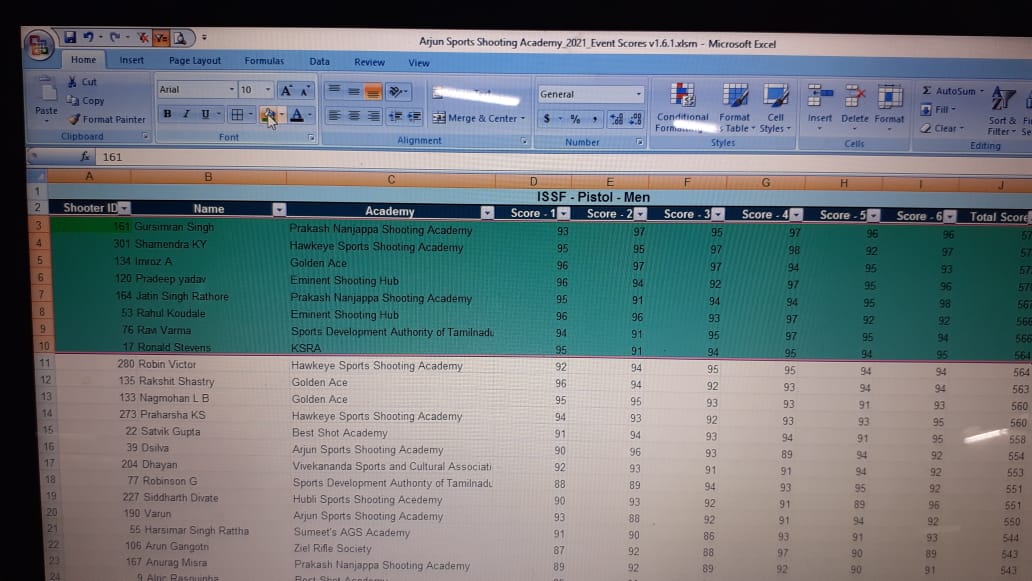1032x581 pixels.
Task: Cut the selected cells
Action: 82,82
